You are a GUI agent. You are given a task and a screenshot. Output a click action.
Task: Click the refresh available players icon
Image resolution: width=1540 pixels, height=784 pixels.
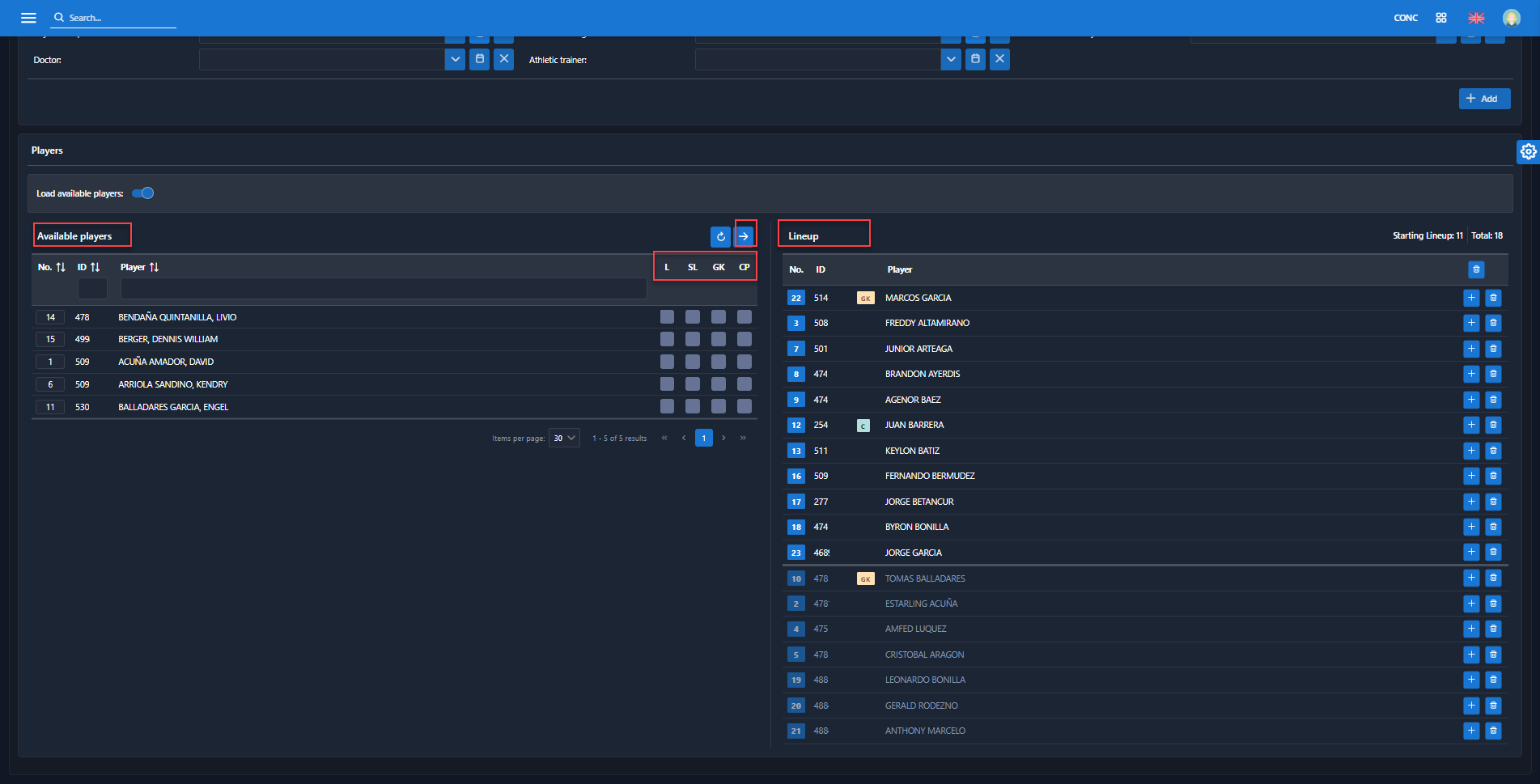tap(720, 236)
